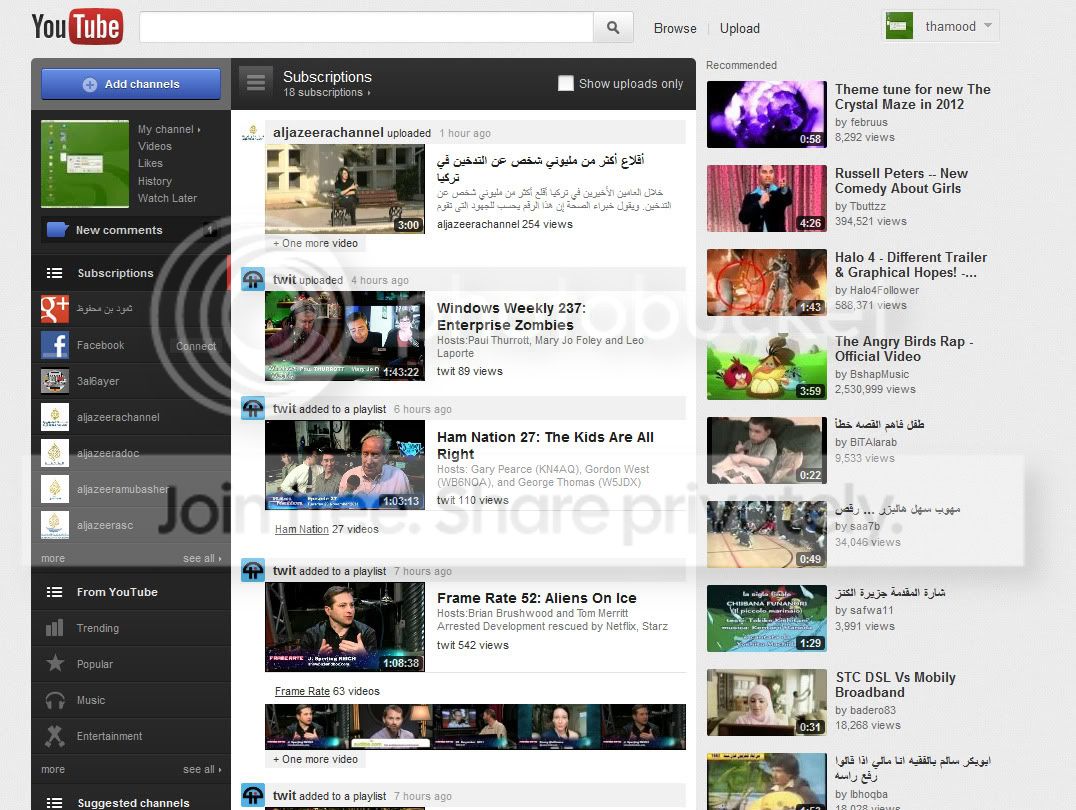The height and width of the screenshot is (810, 1076).
Task: Open the Entertainment icon
Action: point(54,736)
